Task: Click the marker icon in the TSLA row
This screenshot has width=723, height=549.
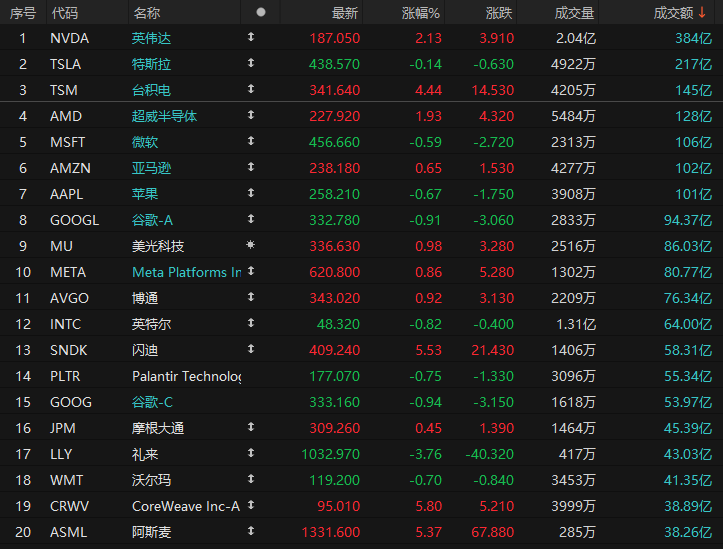Action: (x=251, y=63)
